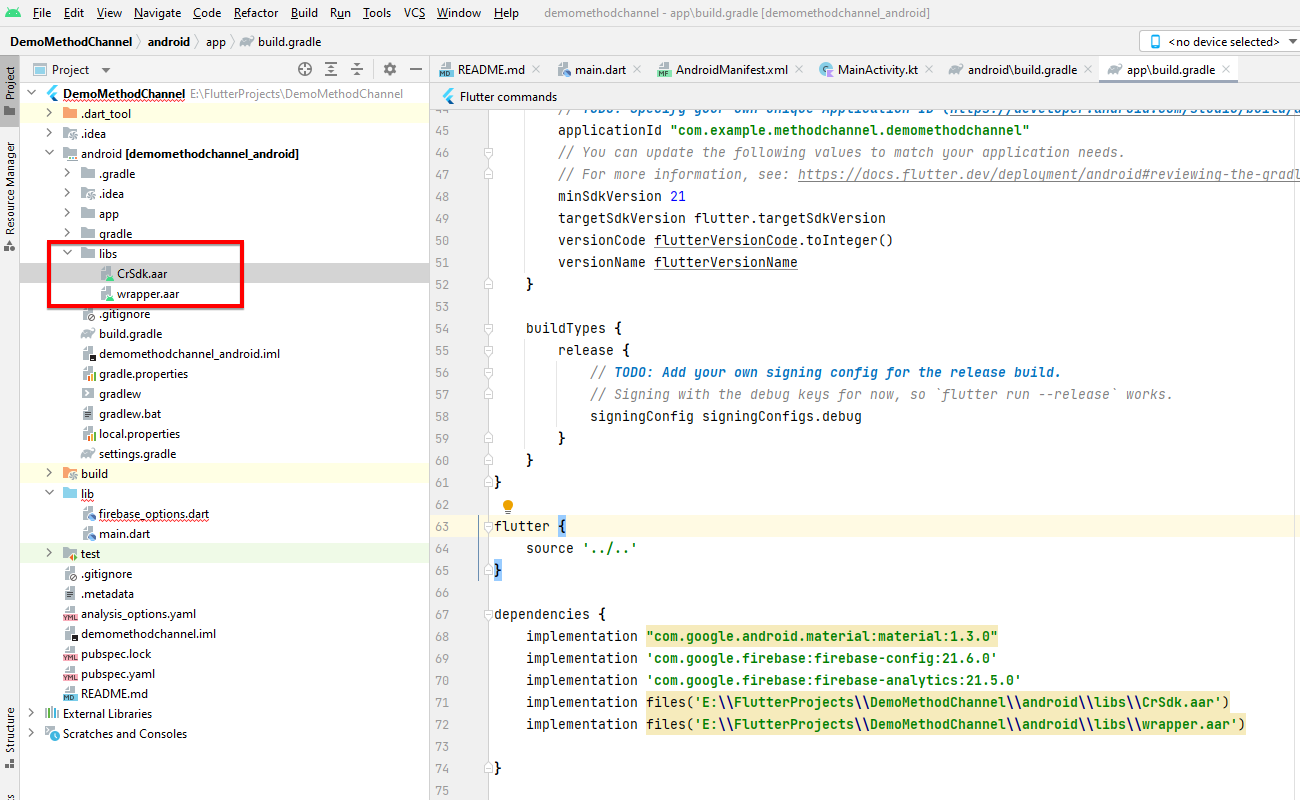The height and width of the screenshot is (800, 1300).
Task: Click the Flutter commands link
Action: tap(508, 97)
